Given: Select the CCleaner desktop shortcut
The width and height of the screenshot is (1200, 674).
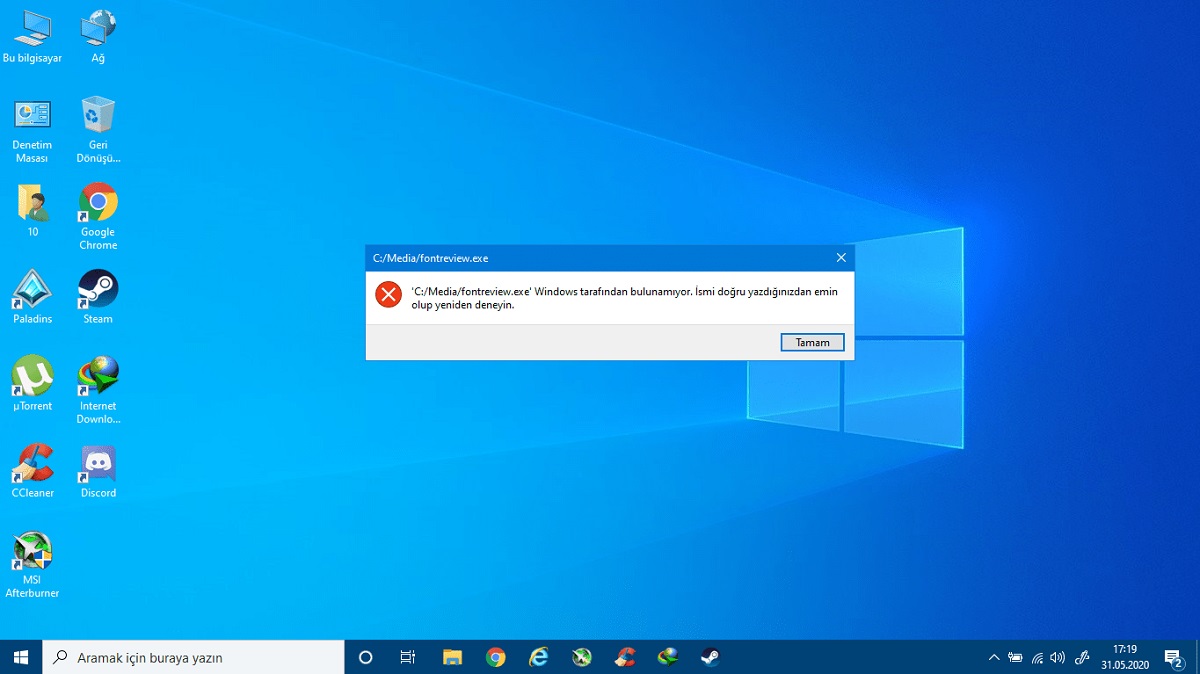Looking at the screenshot, I should 32,471.
